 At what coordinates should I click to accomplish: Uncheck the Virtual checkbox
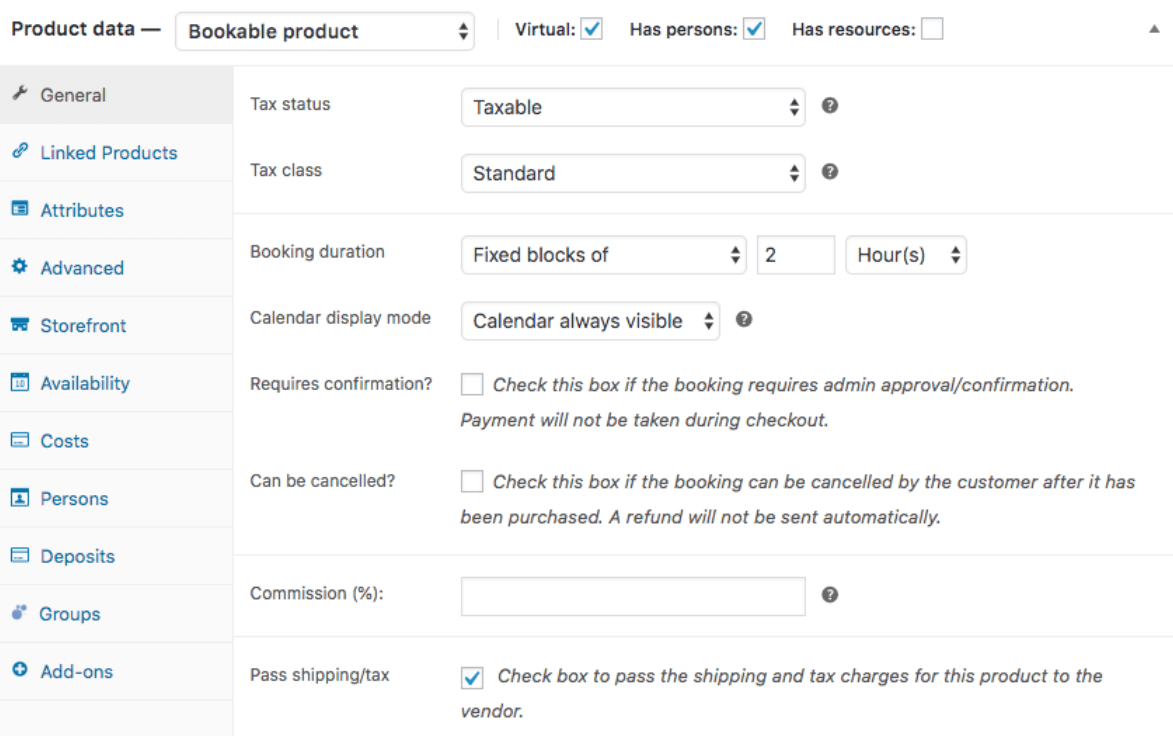tap(591, 30)
